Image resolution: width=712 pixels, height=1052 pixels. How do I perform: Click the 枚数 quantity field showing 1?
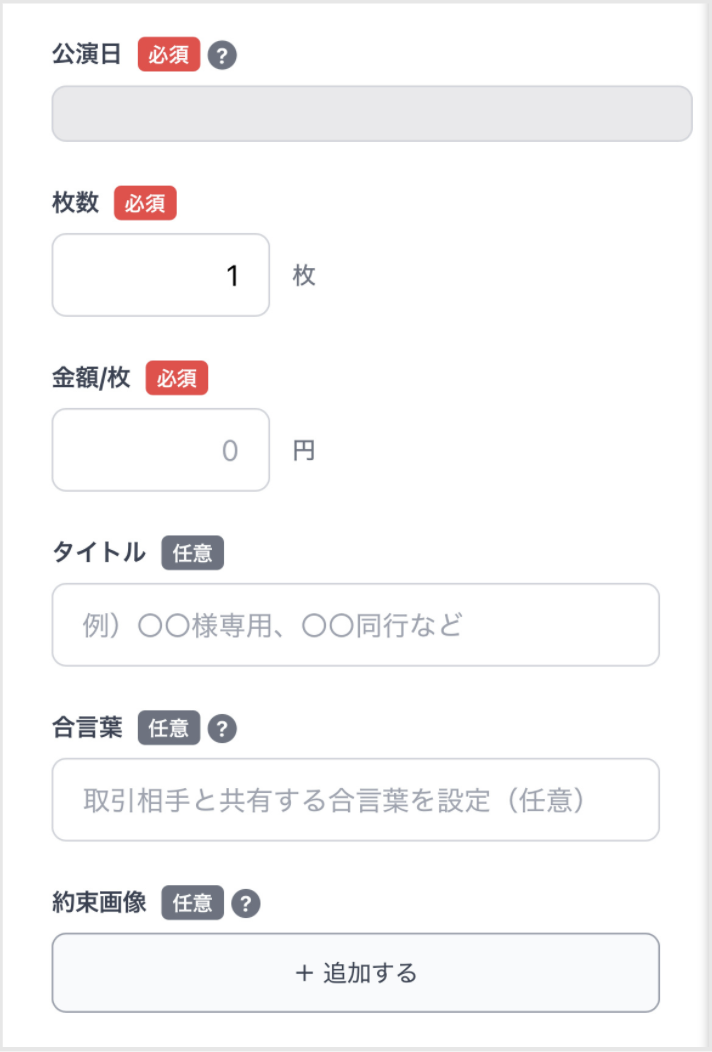click(x=160, y=275)
